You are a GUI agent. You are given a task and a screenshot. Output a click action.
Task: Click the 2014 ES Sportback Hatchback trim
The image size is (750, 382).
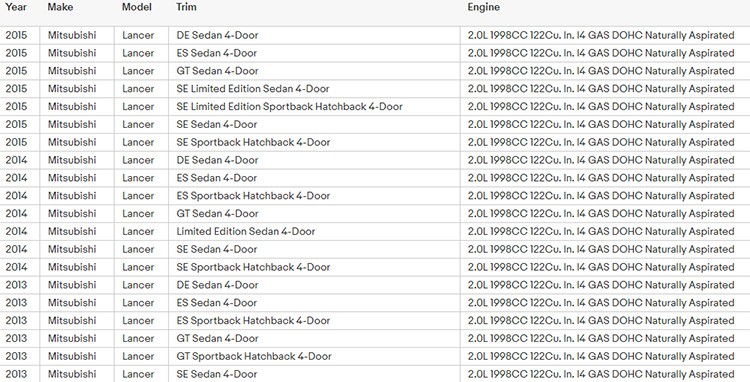pyautogui.click(x=253, y=196)
